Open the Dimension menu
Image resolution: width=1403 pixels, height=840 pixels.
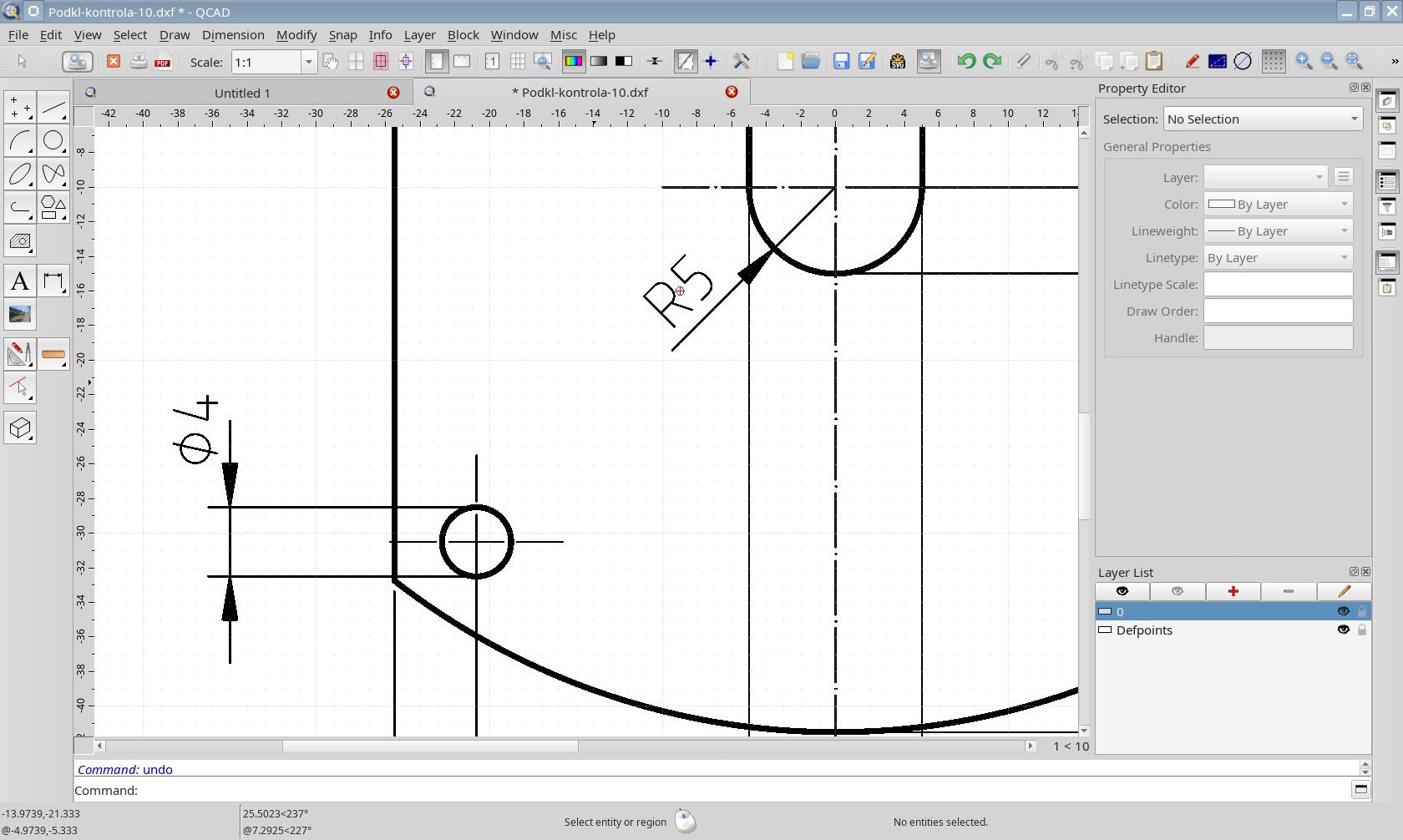[x=233, y=35]
